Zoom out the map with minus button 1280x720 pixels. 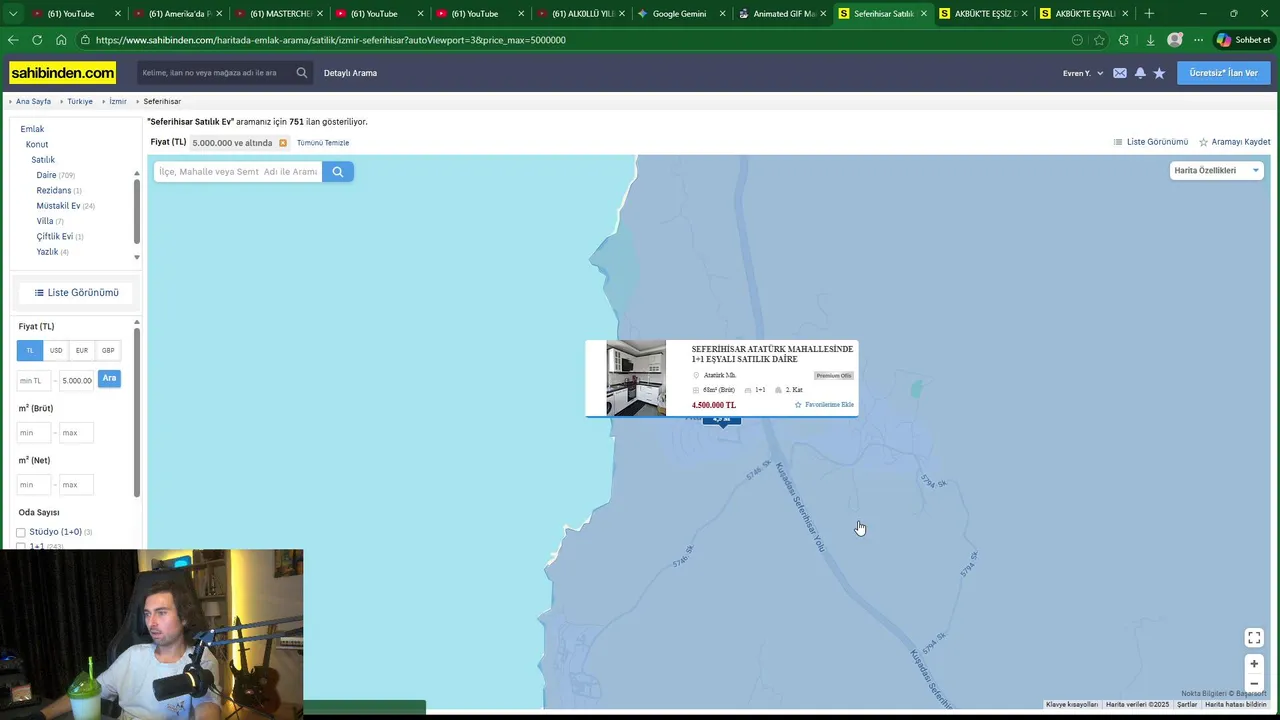click(1254, 684)
